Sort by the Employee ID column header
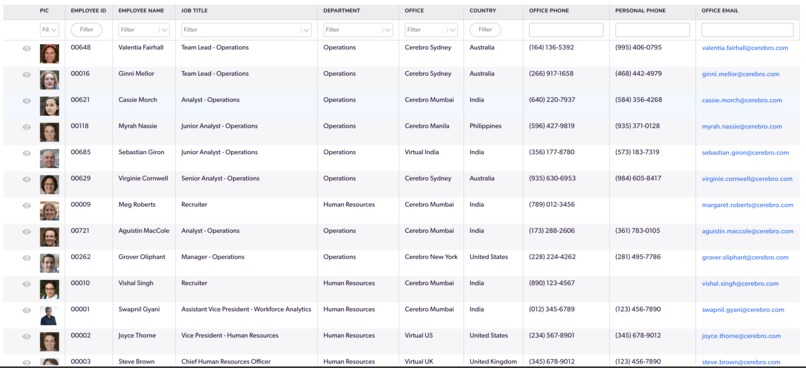The image size is (806, 368). click(x=88, y=11)
